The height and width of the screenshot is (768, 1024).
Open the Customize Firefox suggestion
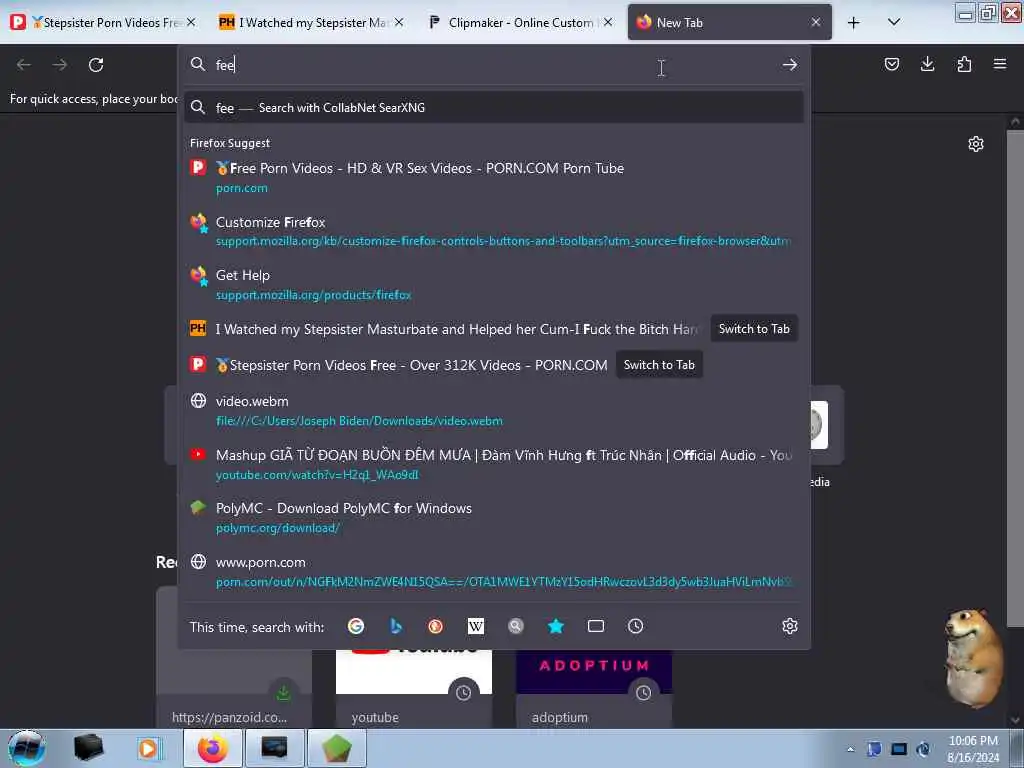494,231
